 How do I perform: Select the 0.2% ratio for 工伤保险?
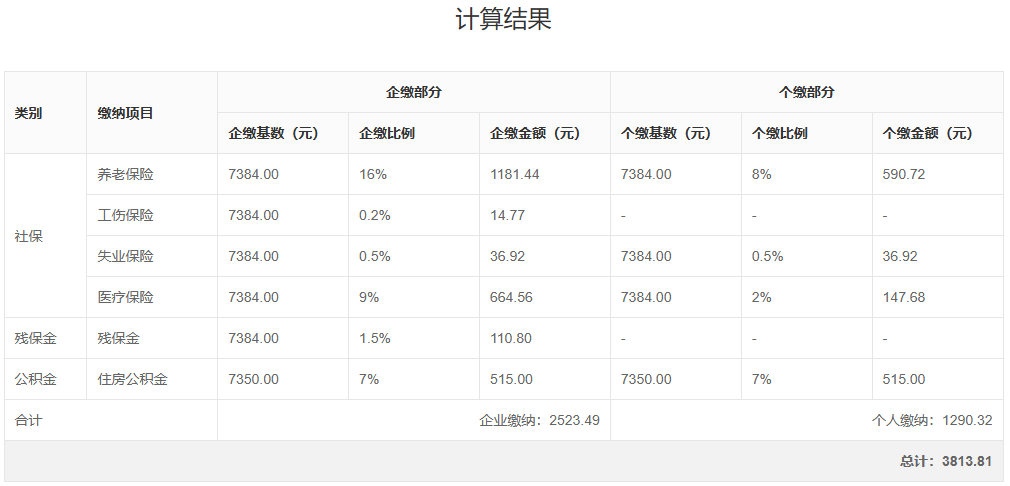375,216
